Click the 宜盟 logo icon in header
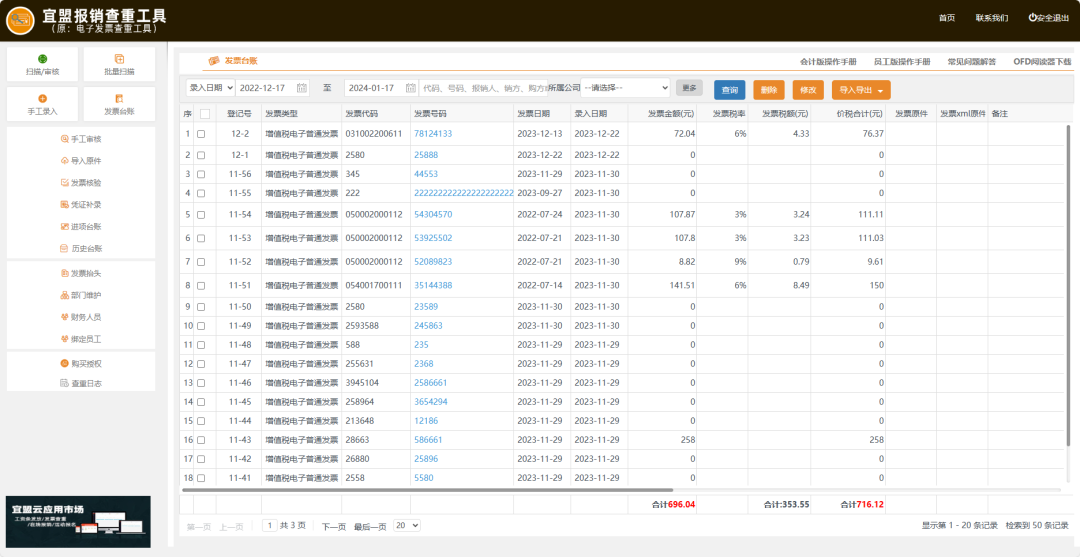Viewport: 1080px width, 557px height. (x=20, y=21)
